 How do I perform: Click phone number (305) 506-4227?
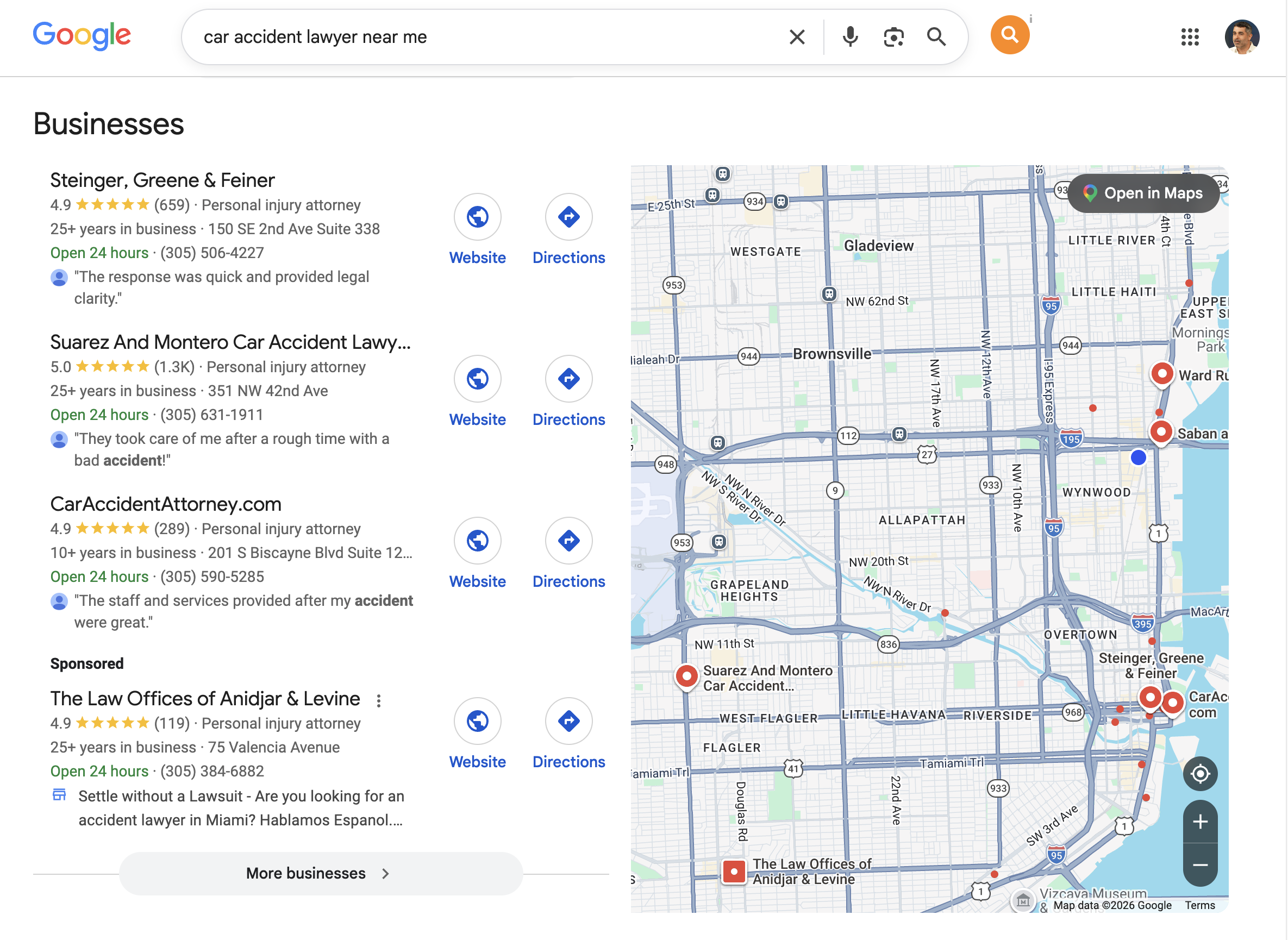tap(212, 253)
